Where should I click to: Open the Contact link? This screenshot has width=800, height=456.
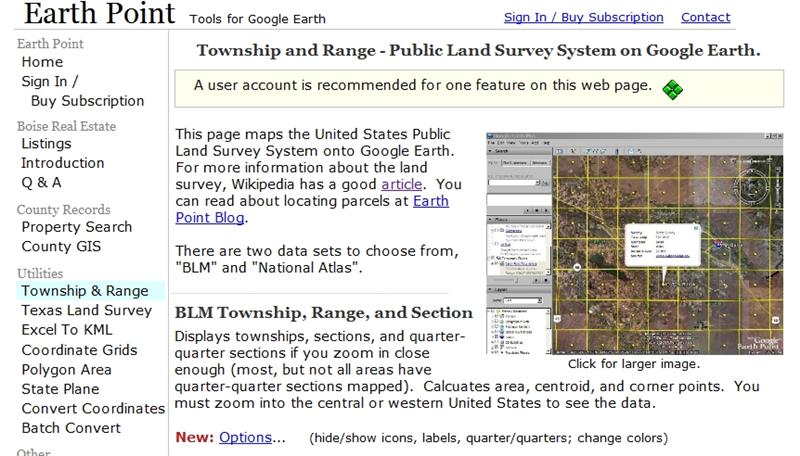[706, 17]
